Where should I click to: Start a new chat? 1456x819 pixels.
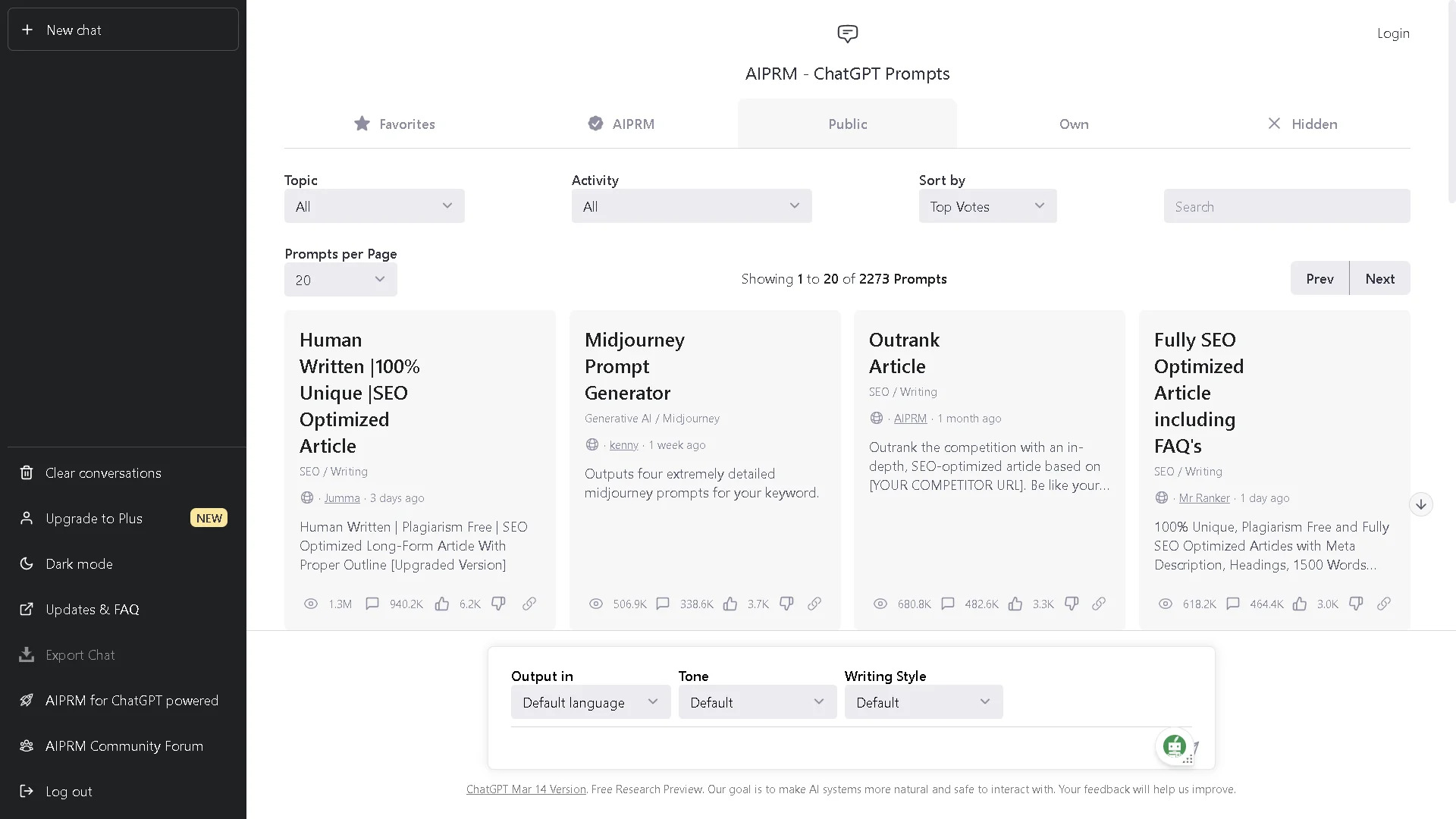click(123, 30)
